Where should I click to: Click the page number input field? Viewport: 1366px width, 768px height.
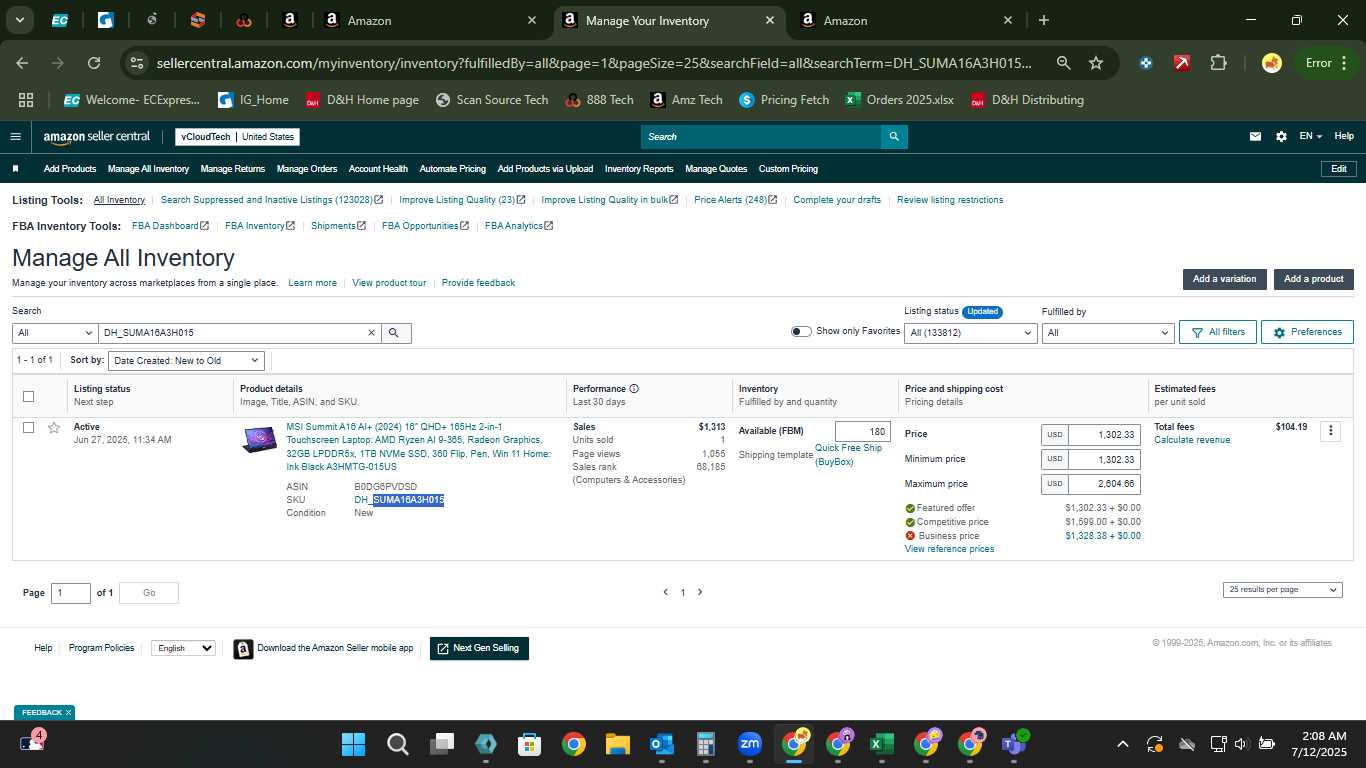[x=71, y=593]
